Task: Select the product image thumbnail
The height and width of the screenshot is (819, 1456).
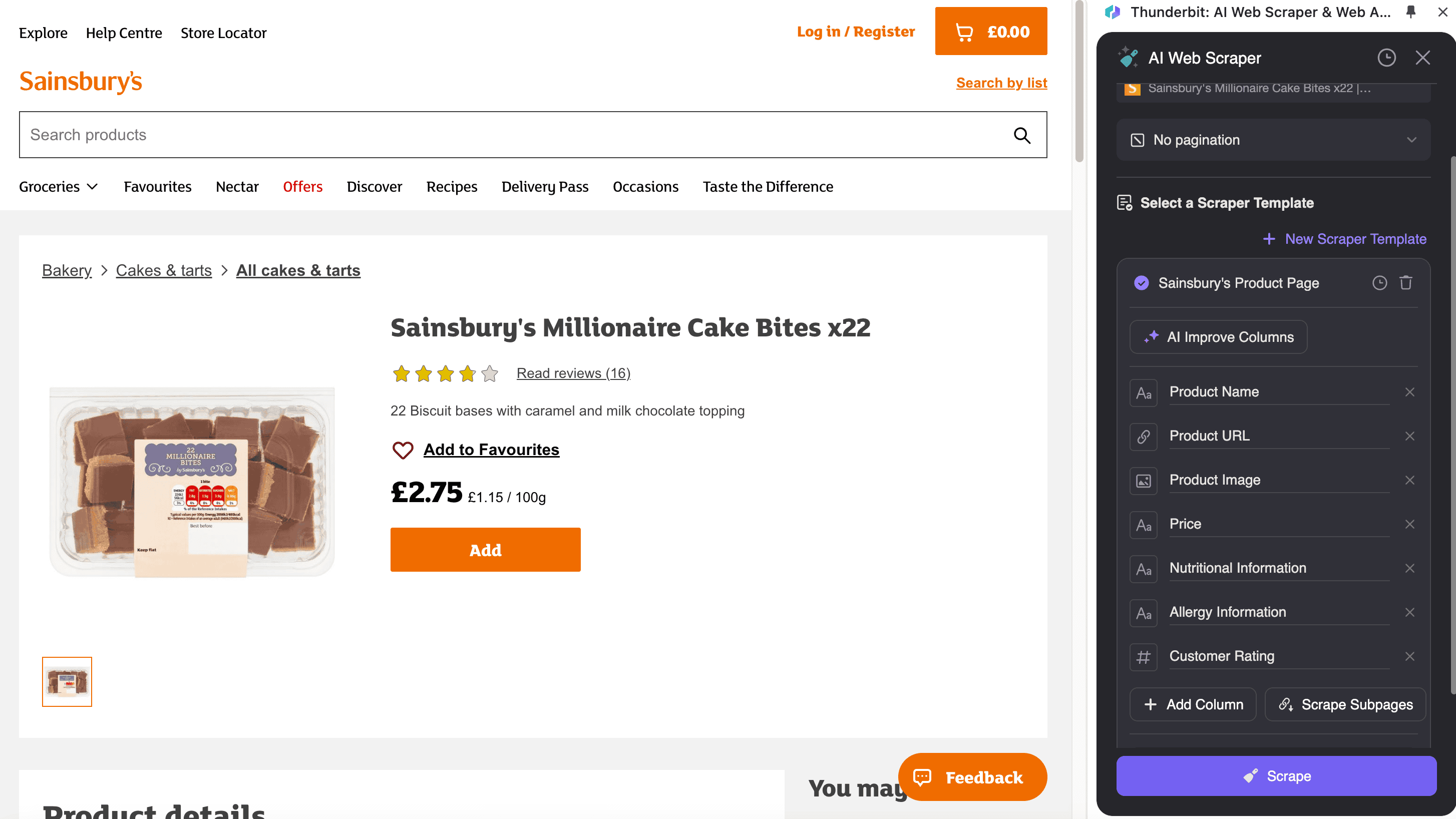Action: point(67,682)
